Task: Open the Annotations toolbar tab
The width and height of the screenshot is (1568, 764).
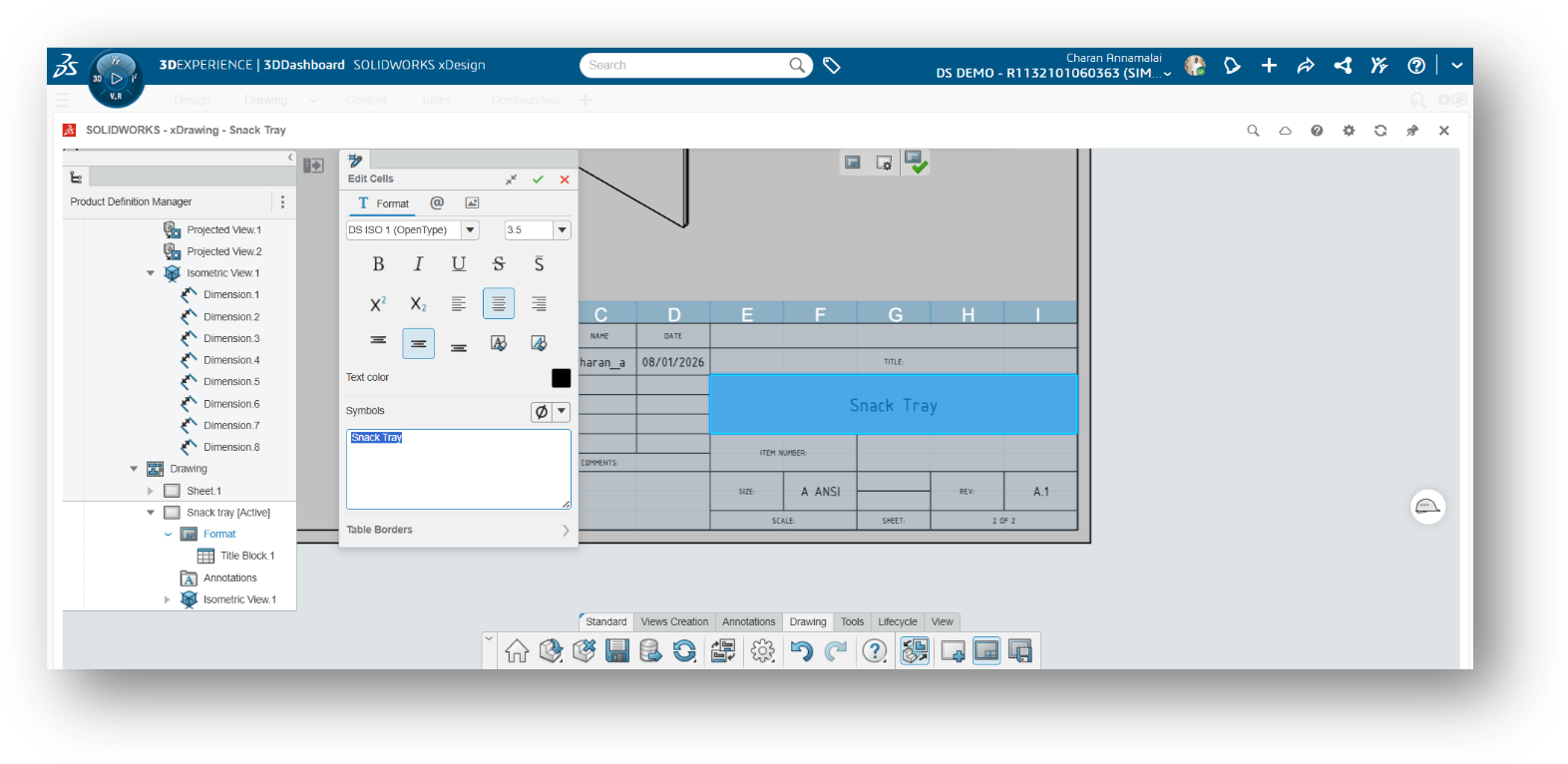Action: [748, 621]
